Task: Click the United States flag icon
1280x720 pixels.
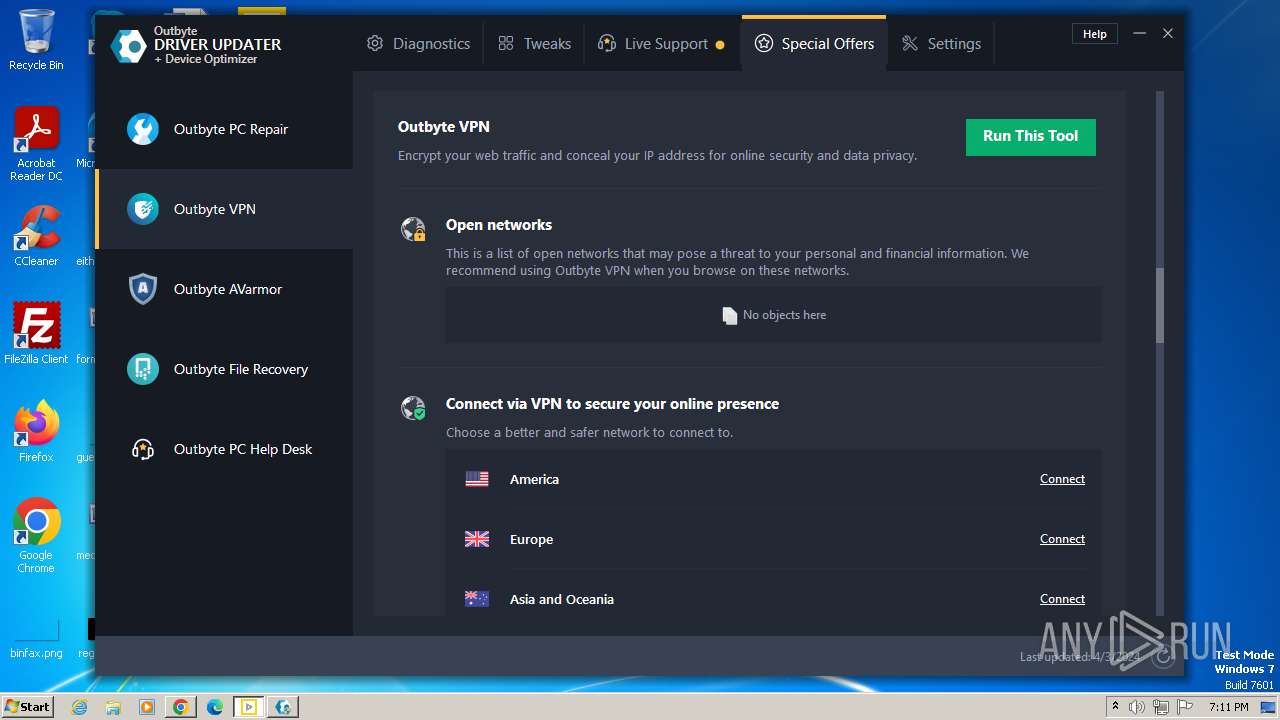Action: (x=477, y=479)
